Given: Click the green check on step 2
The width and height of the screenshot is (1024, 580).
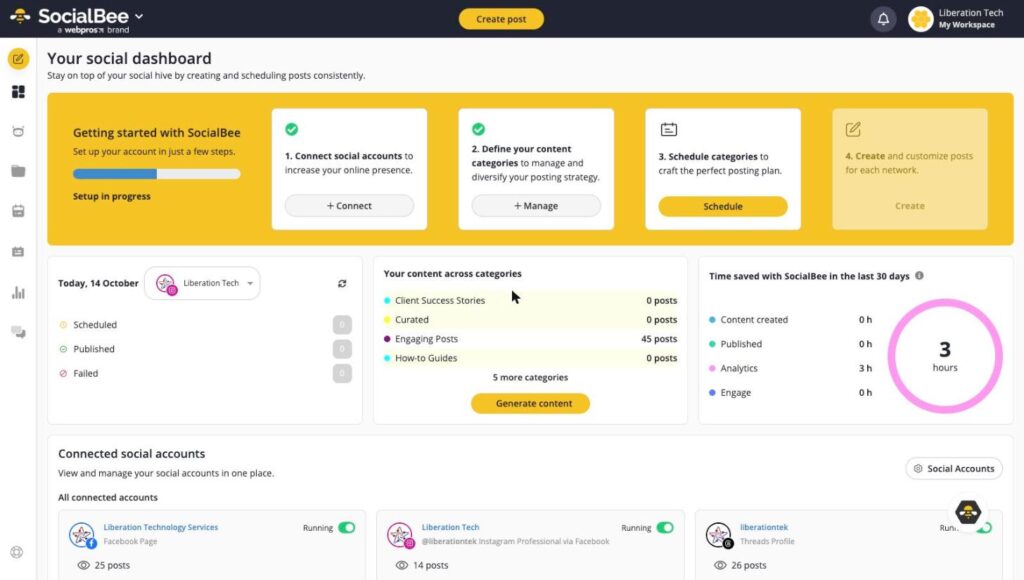Looking at the screenshot, I should pos(479,129).
